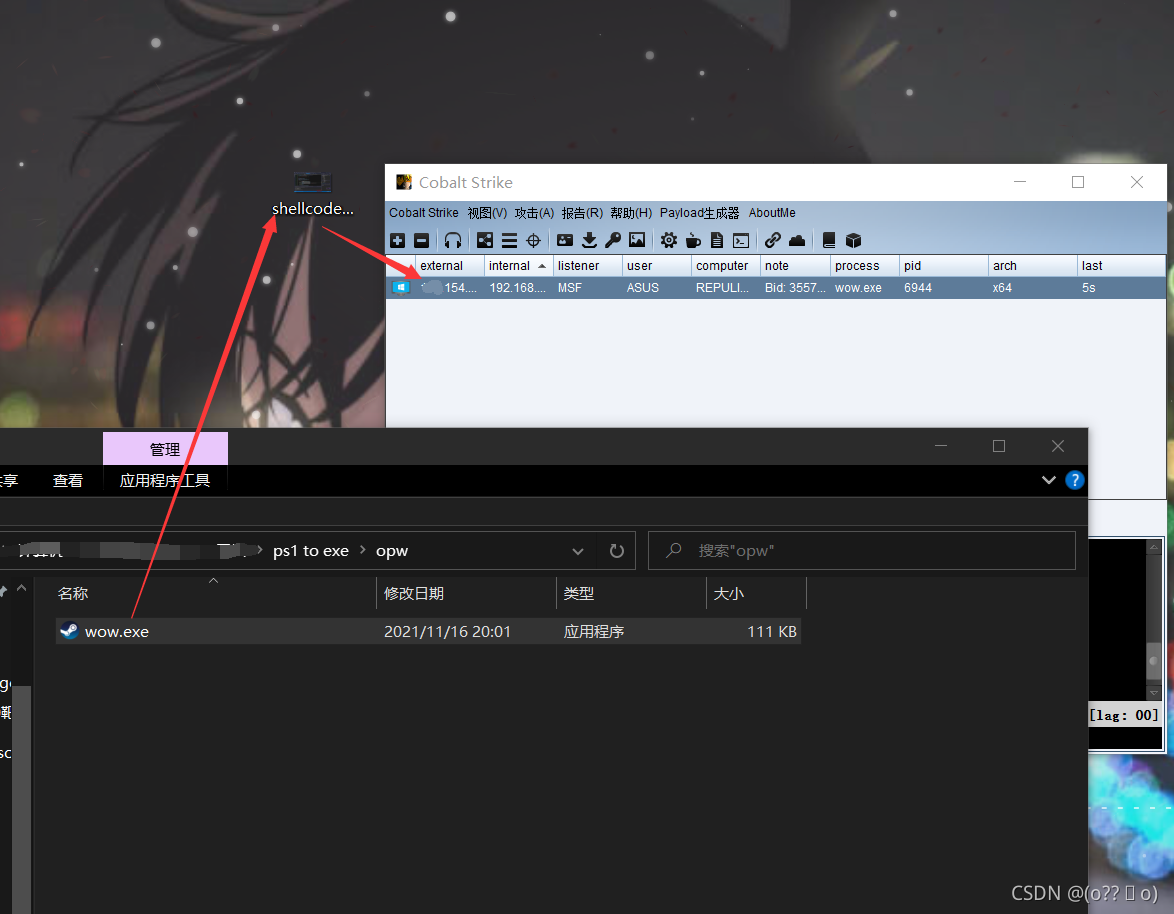The width and height of the screenshot is (1174, 914).
Task: Sort by the computer column header
Action: [726, 266]
